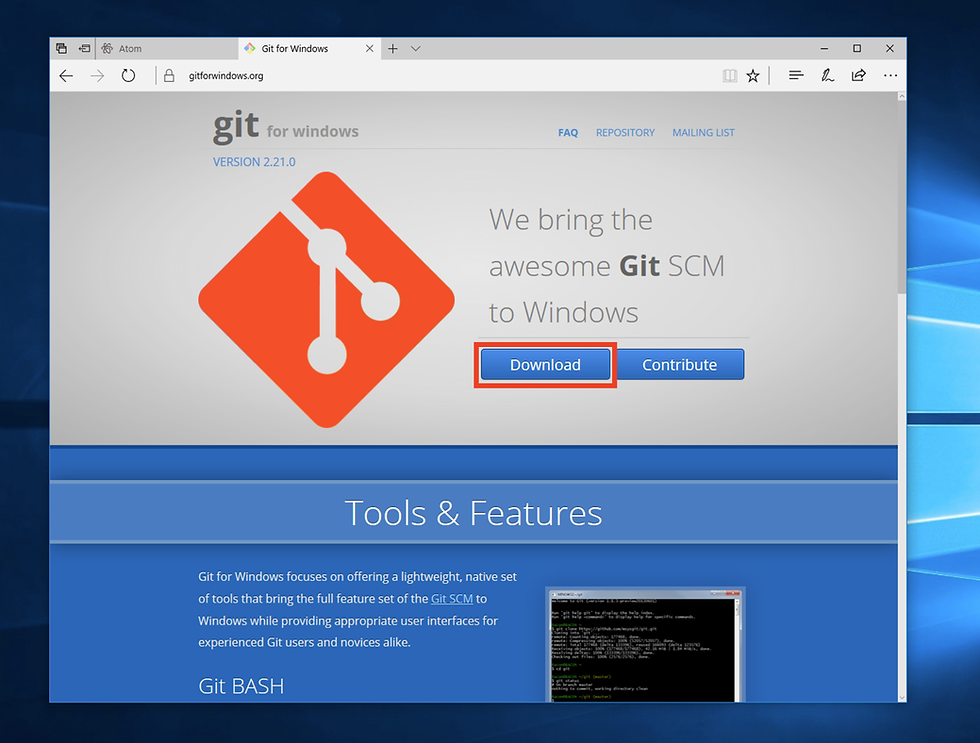Image resolution: width=980 pixels, height=743 pixels.
Task: Click the Contribute button
Action: tap(679, 364)
